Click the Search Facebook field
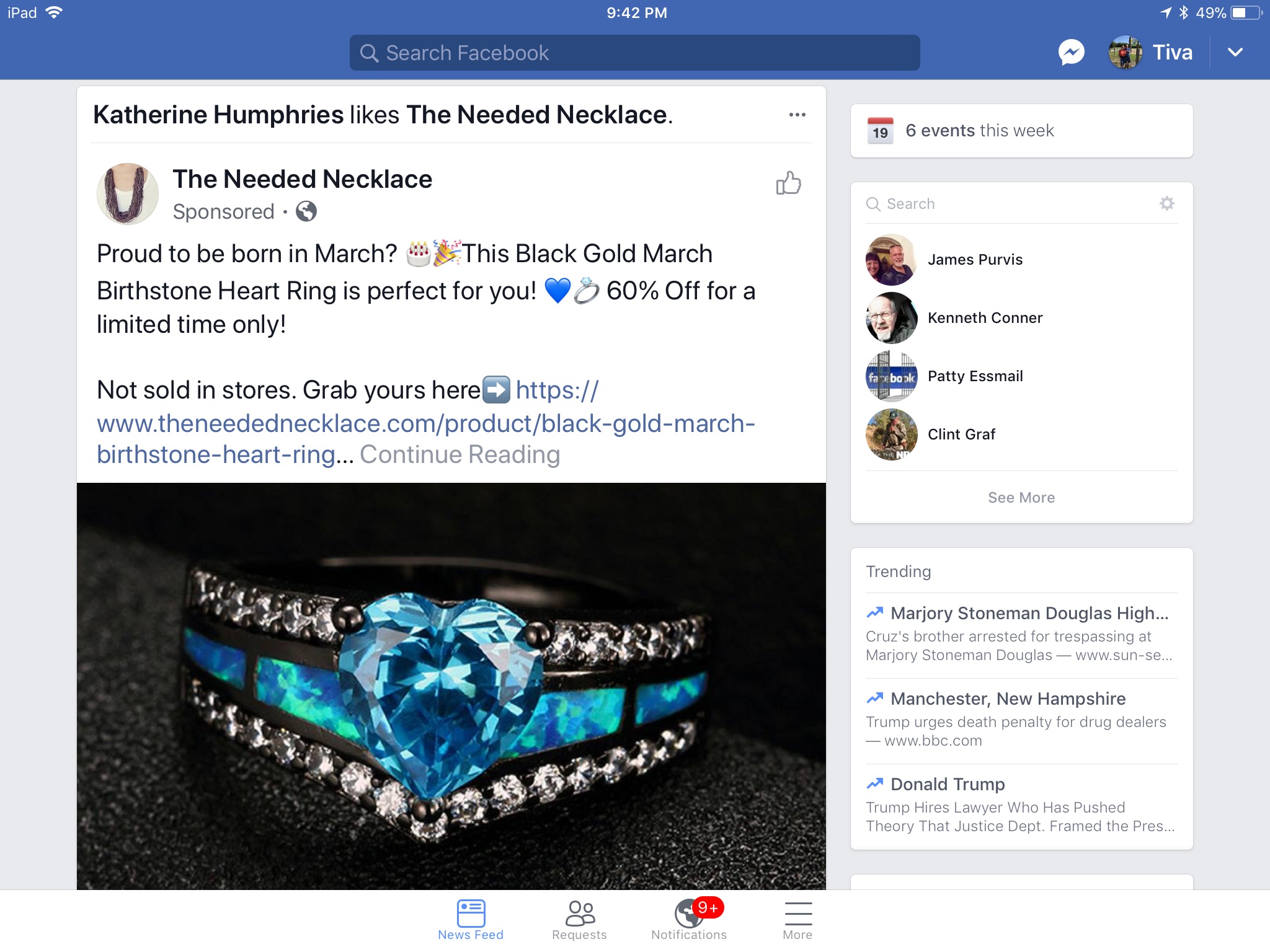This screenshot has height=952, width=1270. [634, 53]
